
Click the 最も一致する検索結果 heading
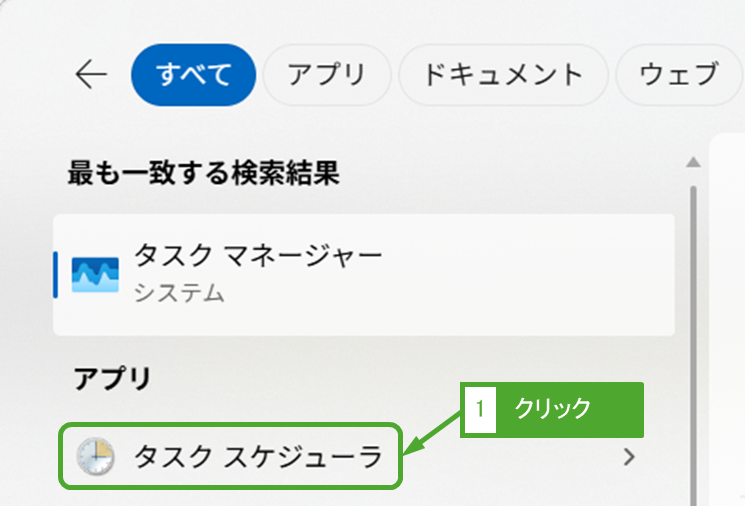(x=203, y=174)
